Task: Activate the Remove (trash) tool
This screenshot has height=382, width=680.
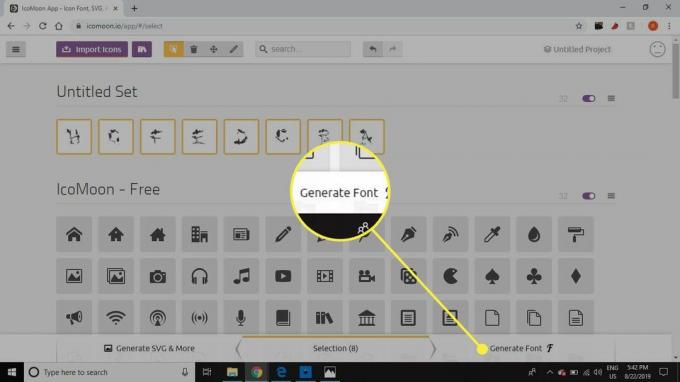Action: [x=194, y=49]
